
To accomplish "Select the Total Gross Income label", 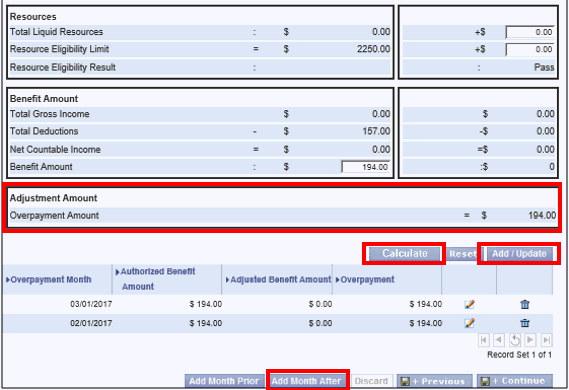I will click(x=49, y=114).
